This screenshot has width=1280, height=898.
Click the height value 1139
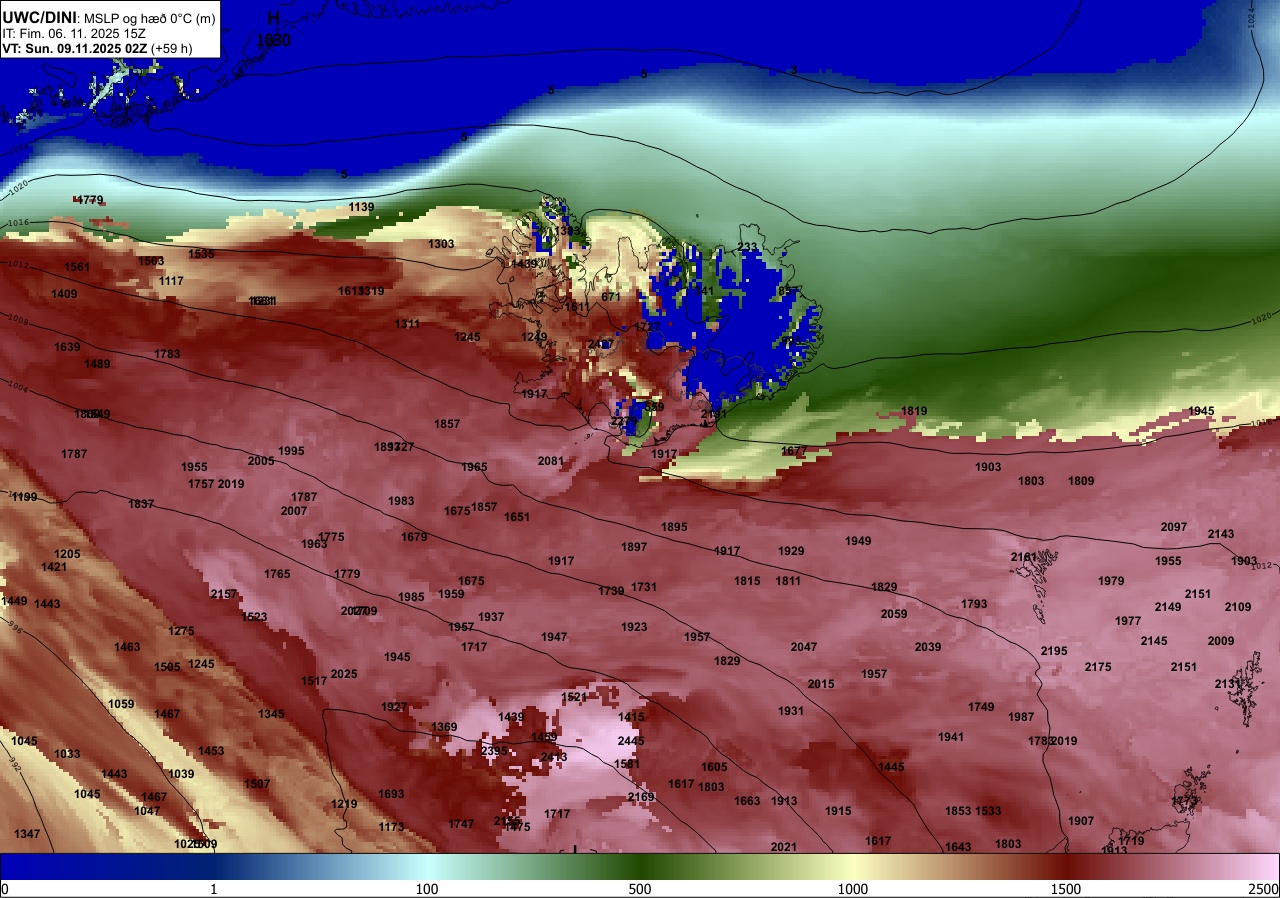[x=361, y=207]
